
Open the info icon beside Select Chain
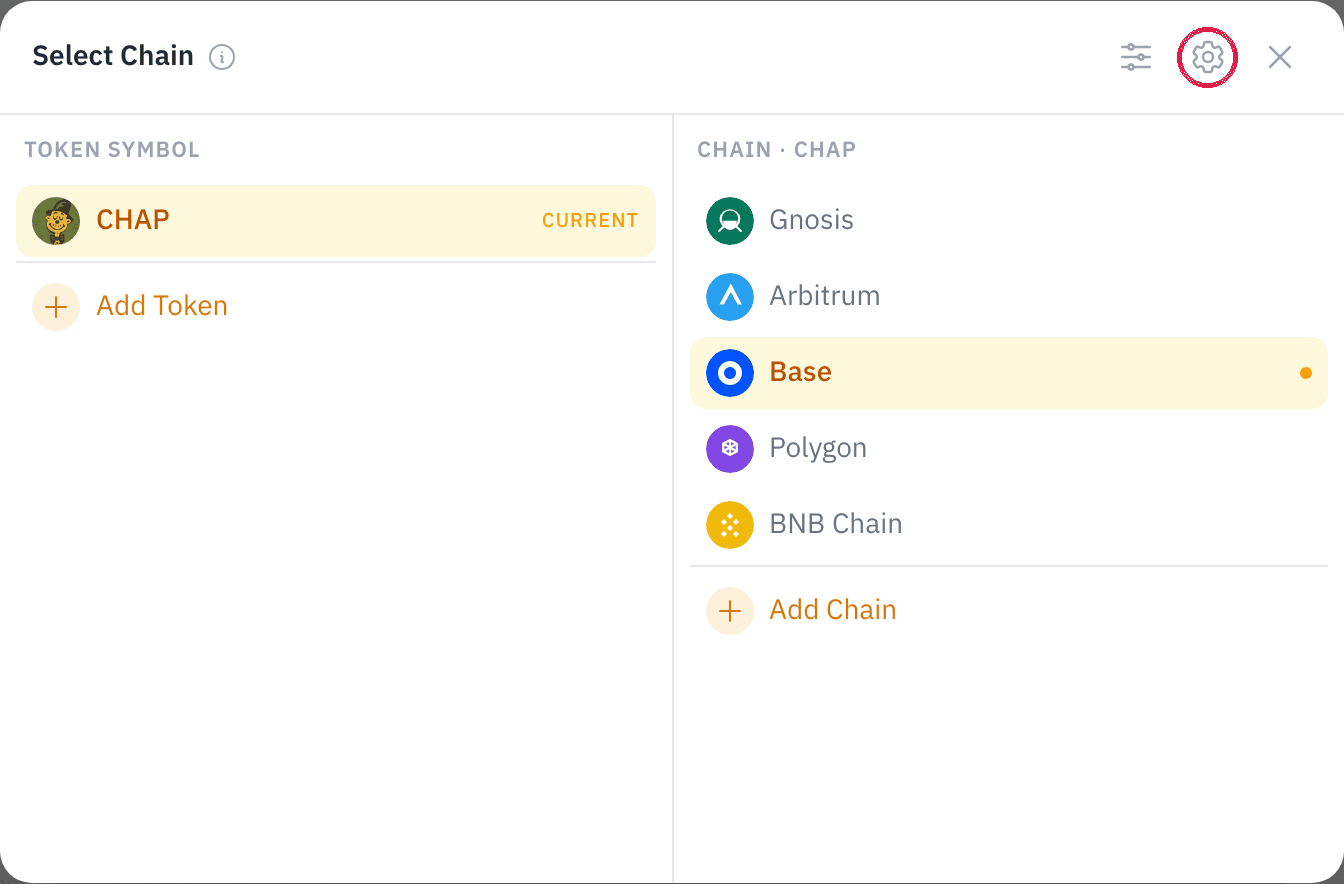(222, 57)
